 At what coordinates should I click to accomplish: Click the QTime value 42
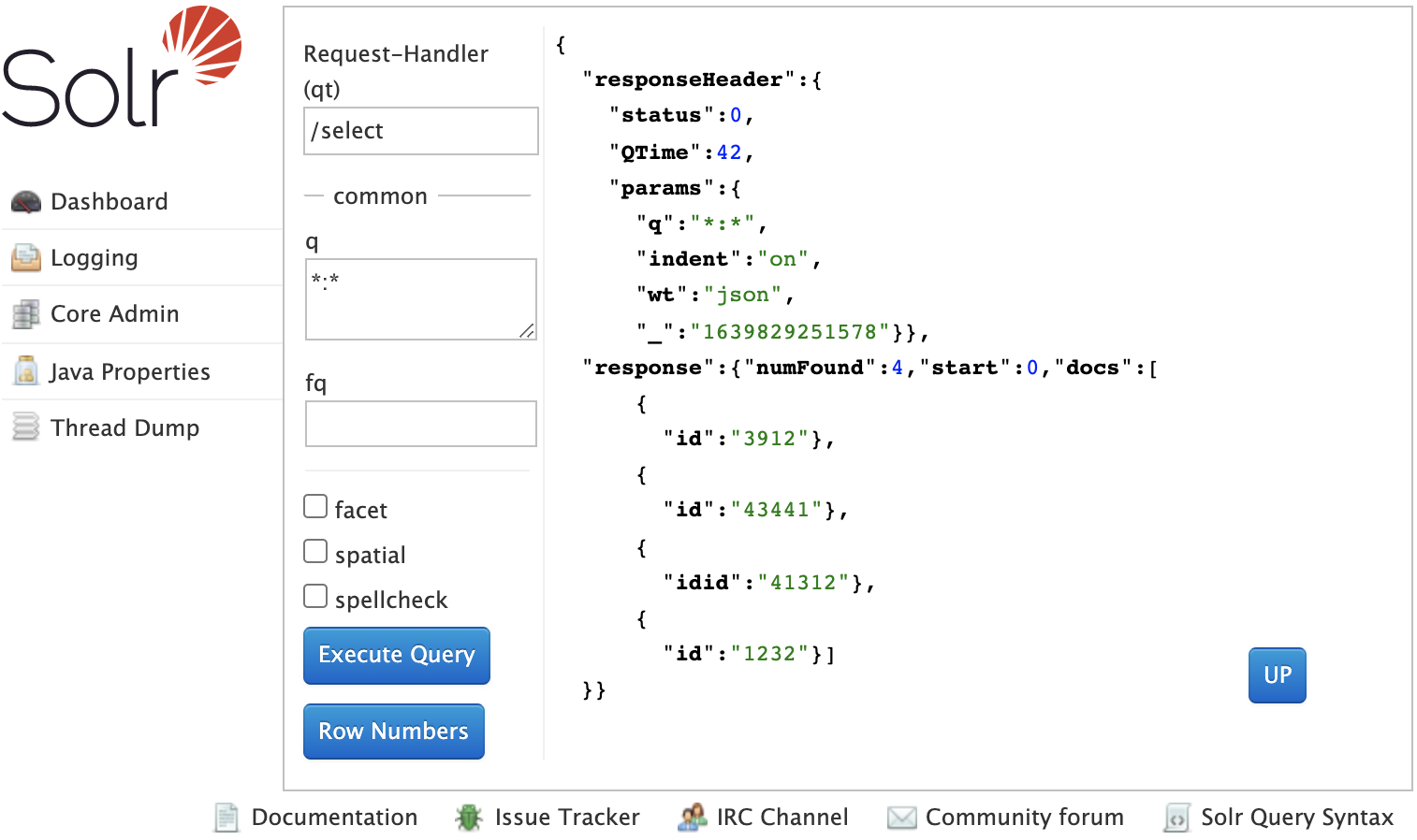(x=729, y=152)
